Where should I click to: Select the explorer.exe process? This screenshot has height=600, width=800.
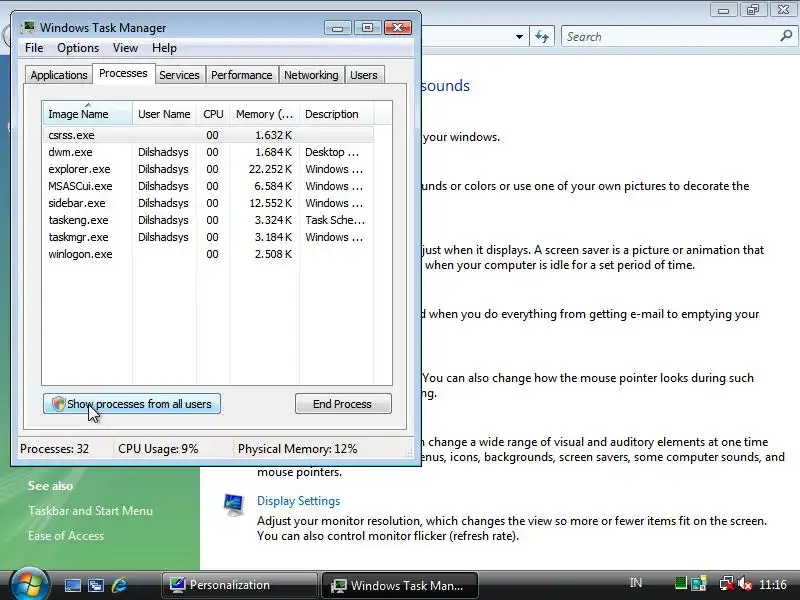tap(208, 169)
